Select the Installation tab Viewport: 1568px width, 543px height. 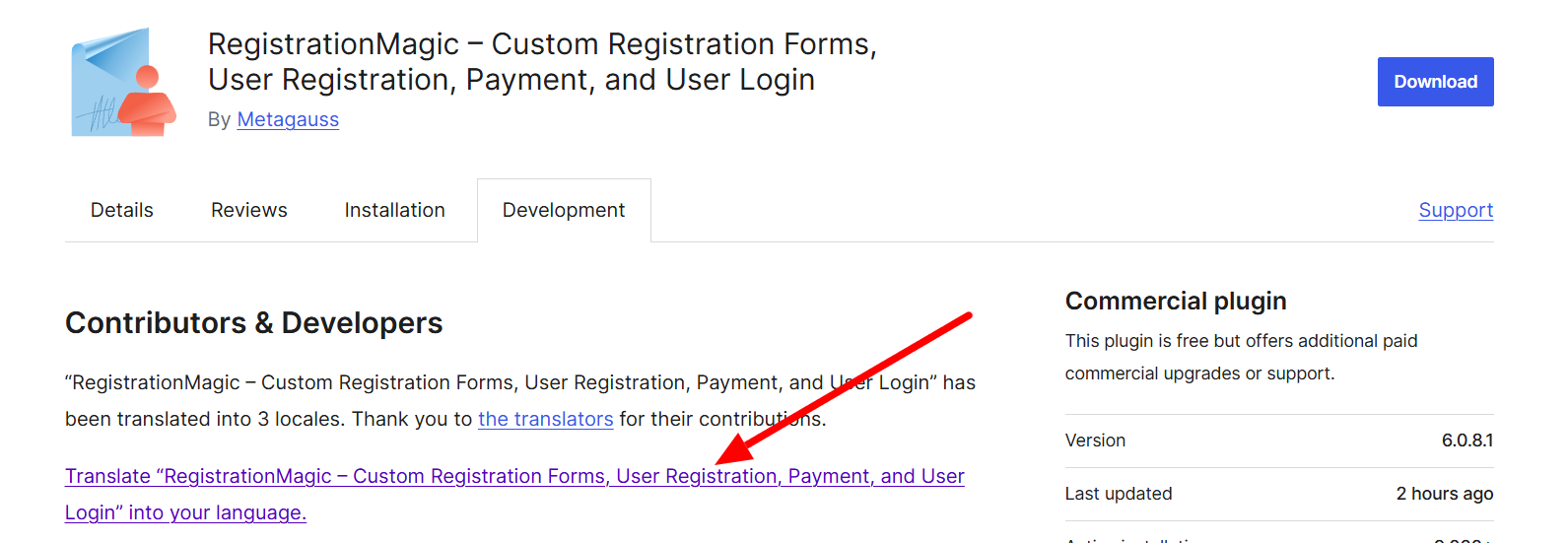tap(394, 210)
